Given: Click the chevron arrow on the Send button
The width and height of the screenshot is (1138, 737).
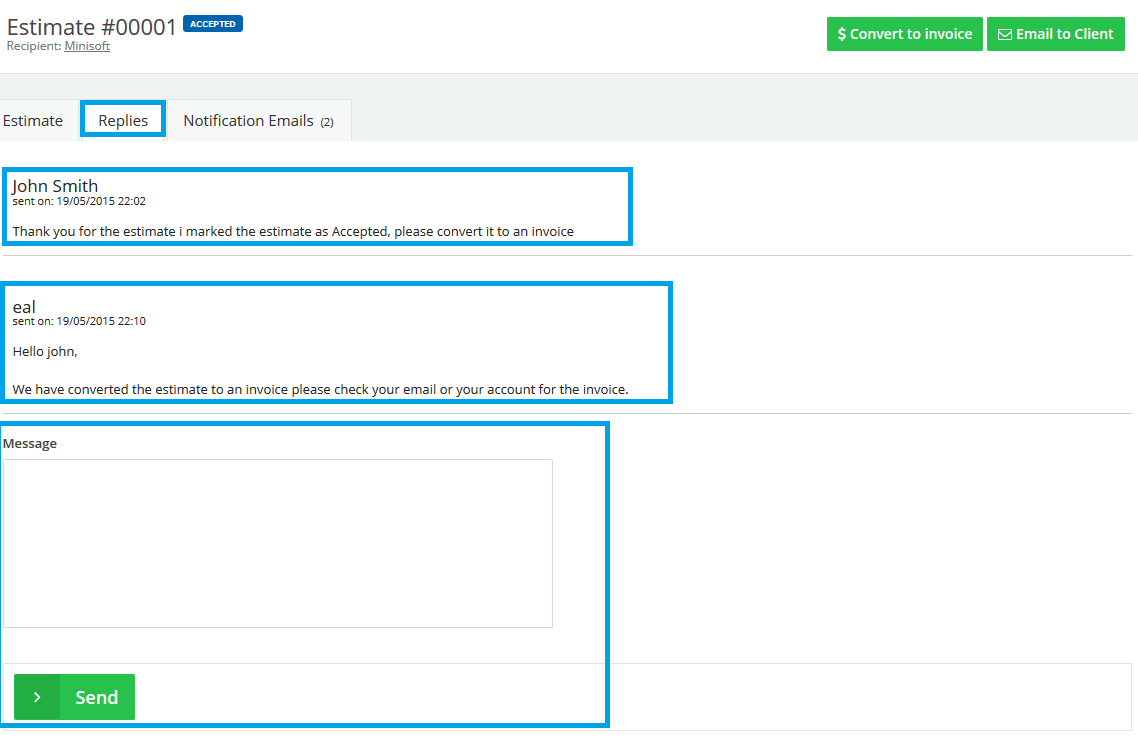Looking at the screenshot, I should tap(37, 697).
